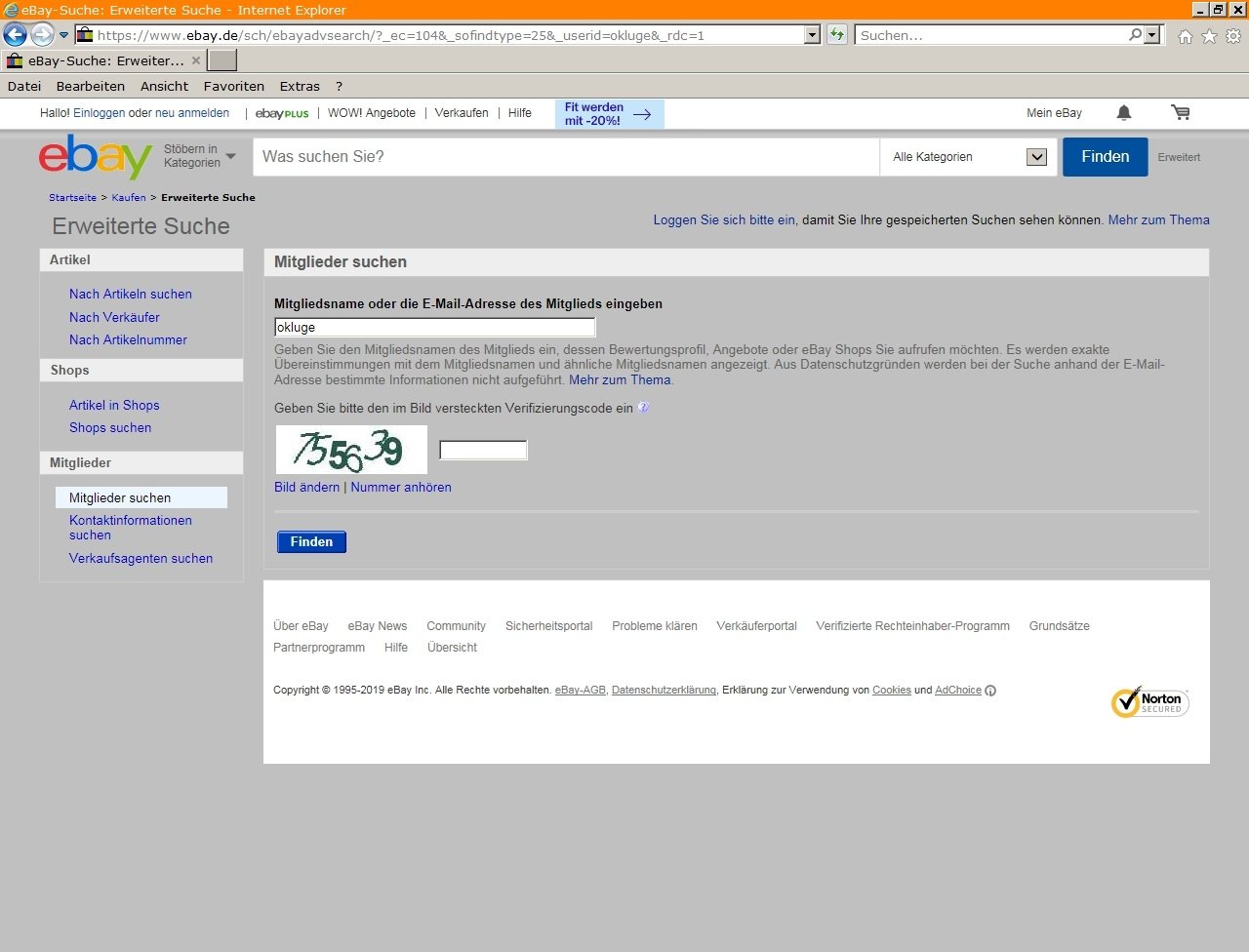This screenshot has width=1249, height=952.
Task: Open Kontaktinformationen suchen sidebar link
Action: click(x=131, y=528)
